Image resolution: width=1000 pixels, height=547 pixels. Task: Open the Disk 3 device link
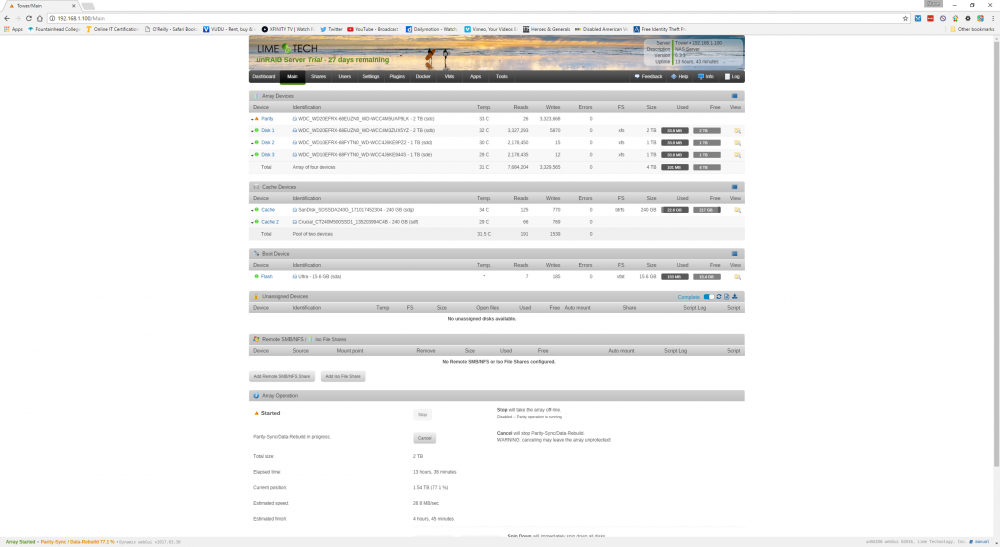tap(267, 155)
